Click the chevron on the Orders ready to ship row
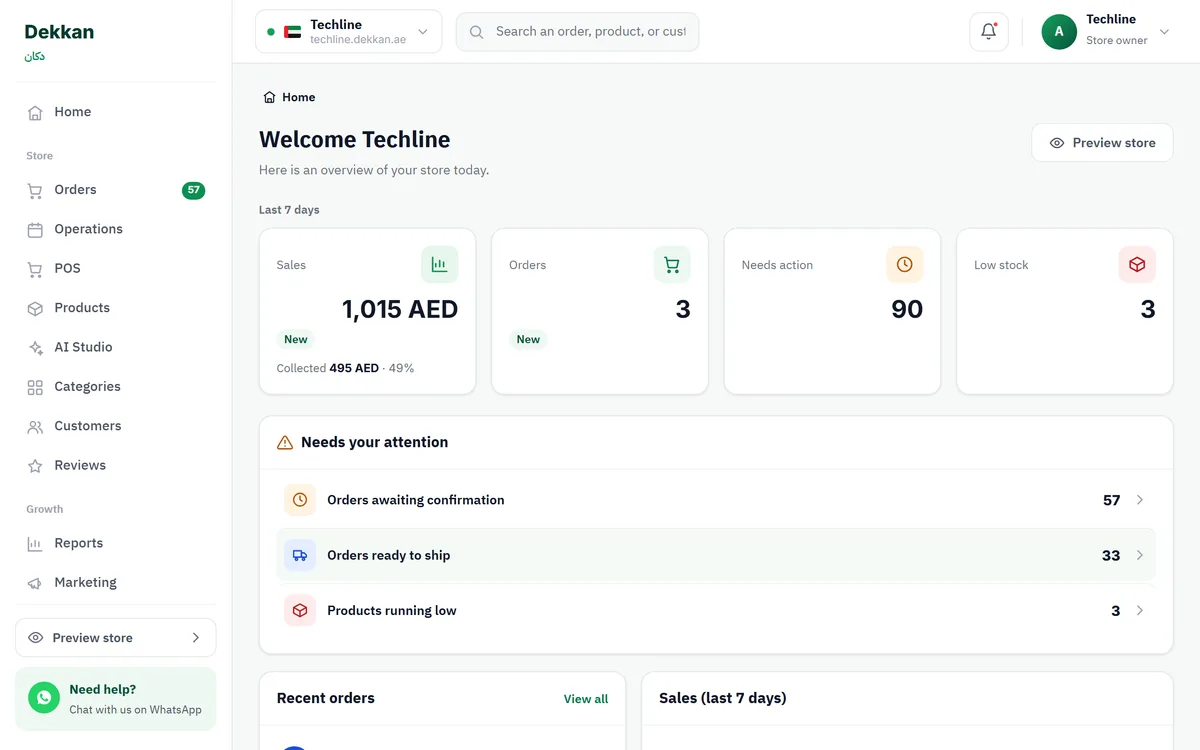 tap(1140, 555)
